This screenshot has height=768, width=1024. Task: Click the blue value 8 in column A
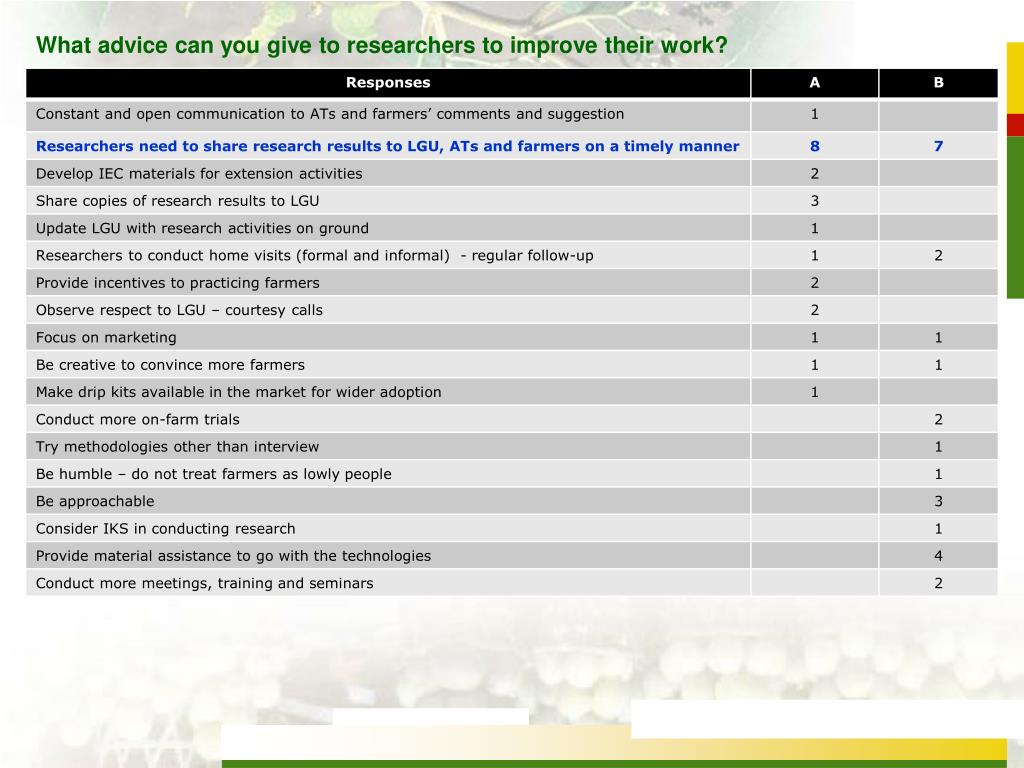(x=814, y=146)
